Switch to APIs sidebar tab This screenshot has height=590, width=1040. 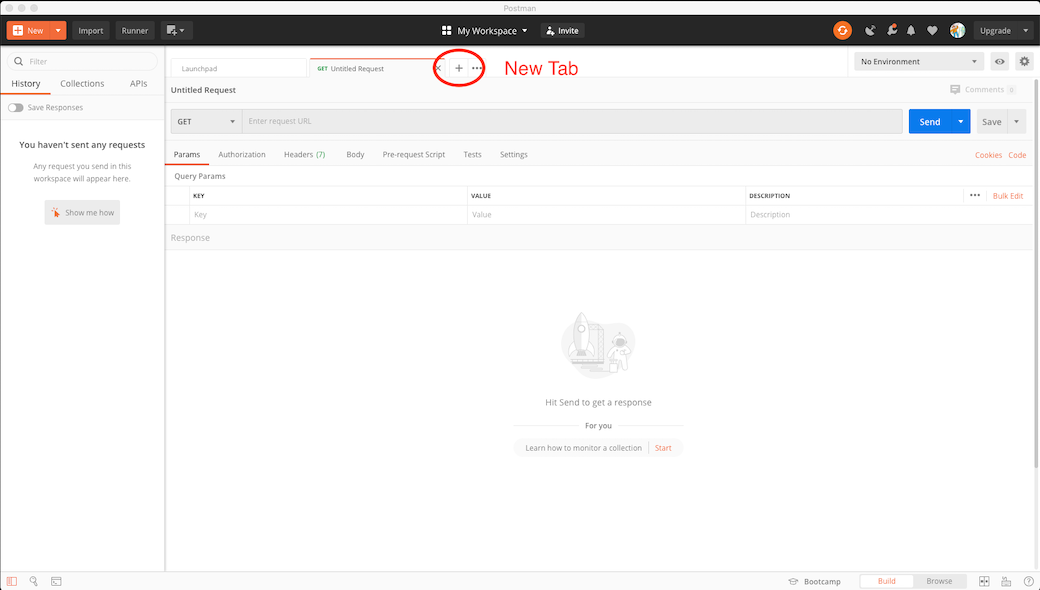[139, 84]
